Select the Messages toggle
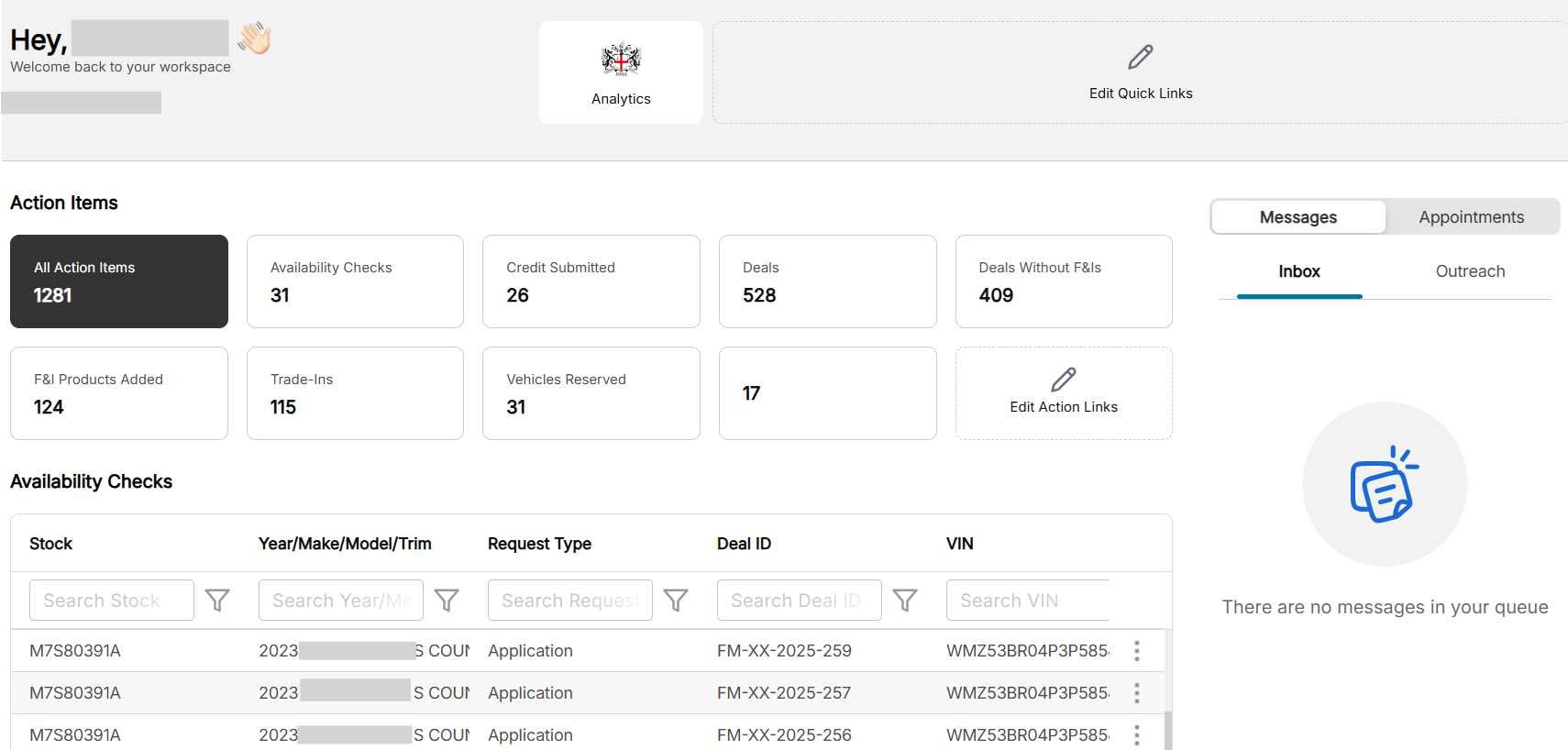The image size is (1568, 750). pyautogui.click(x=1297, y=217)
